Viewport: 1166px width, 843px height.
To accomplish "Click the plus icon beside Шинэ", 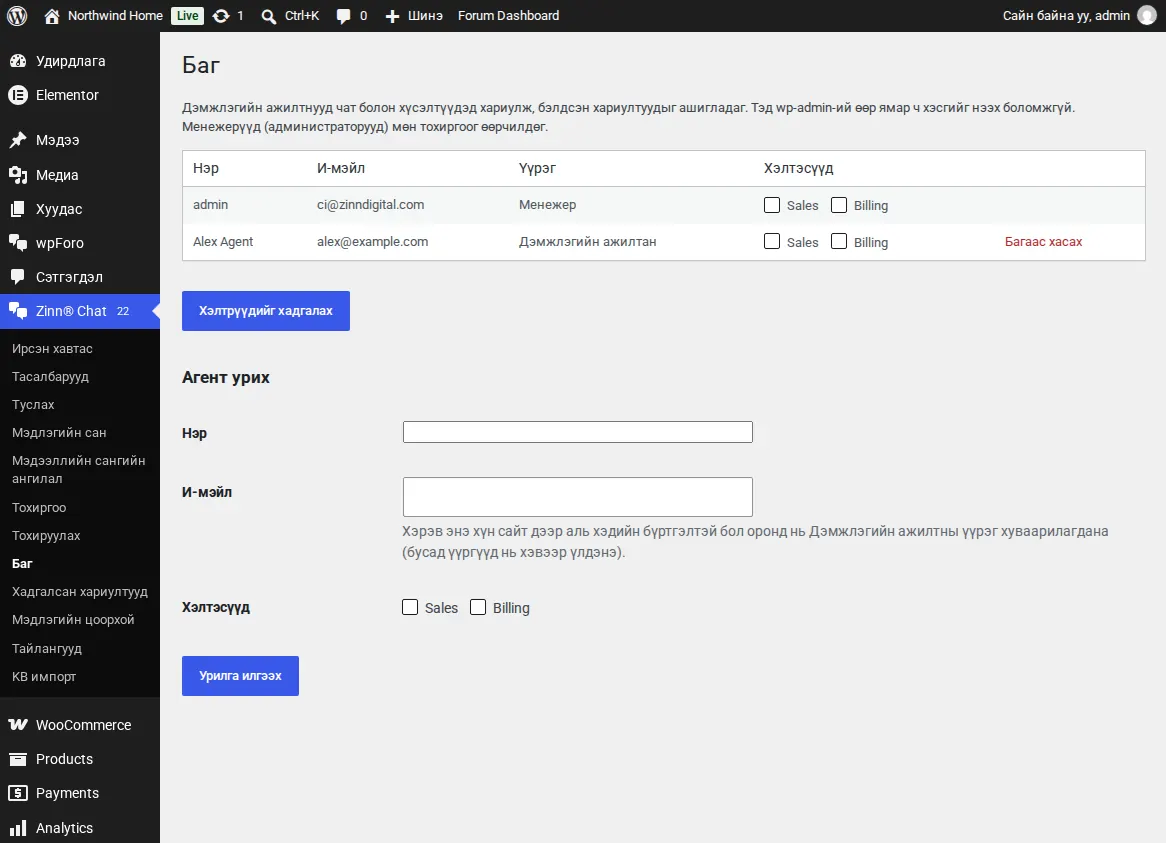I will [392, 16].
